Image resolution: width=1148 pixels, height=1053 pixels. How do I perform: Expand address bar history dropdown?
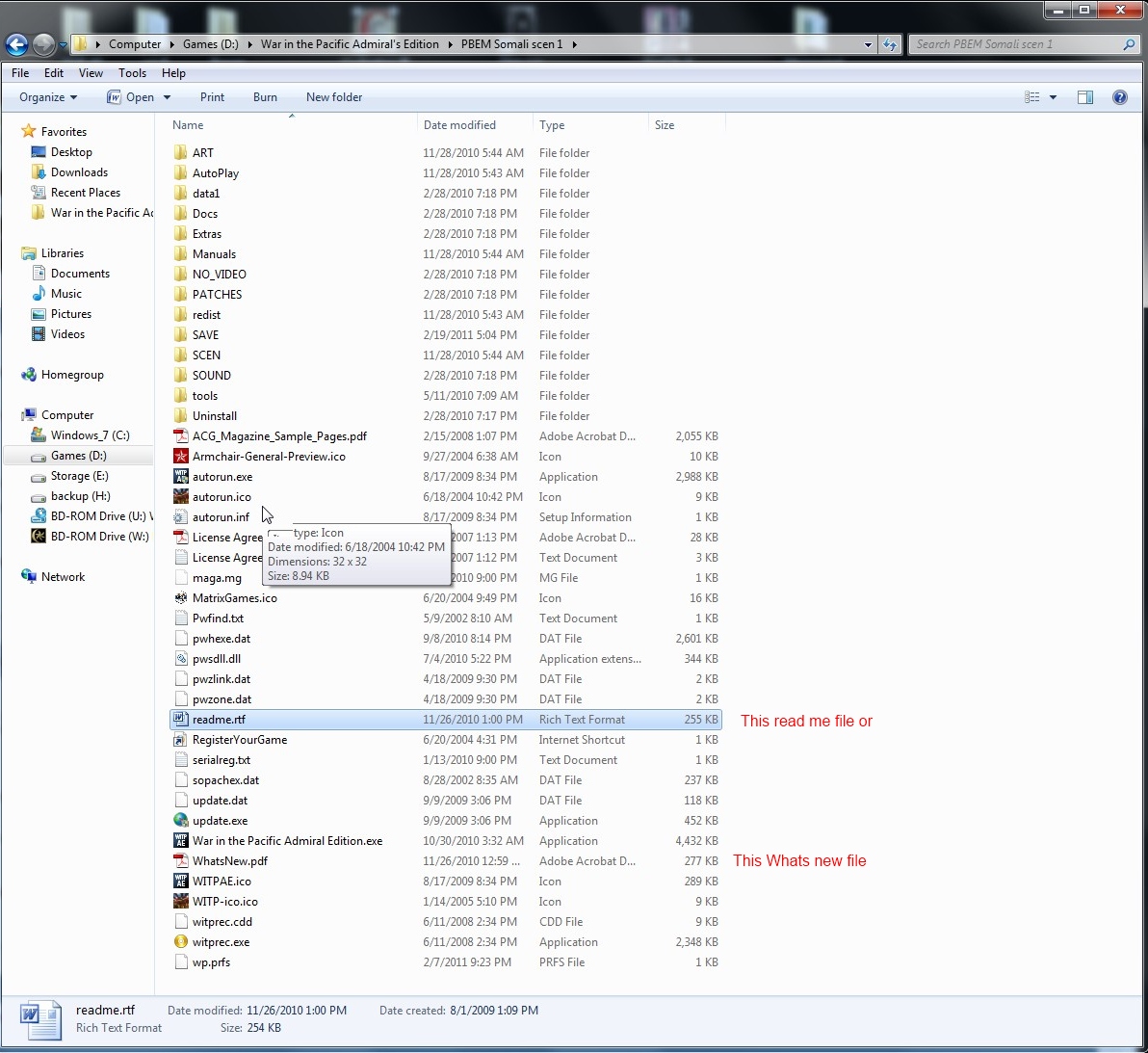pos(868,44)
